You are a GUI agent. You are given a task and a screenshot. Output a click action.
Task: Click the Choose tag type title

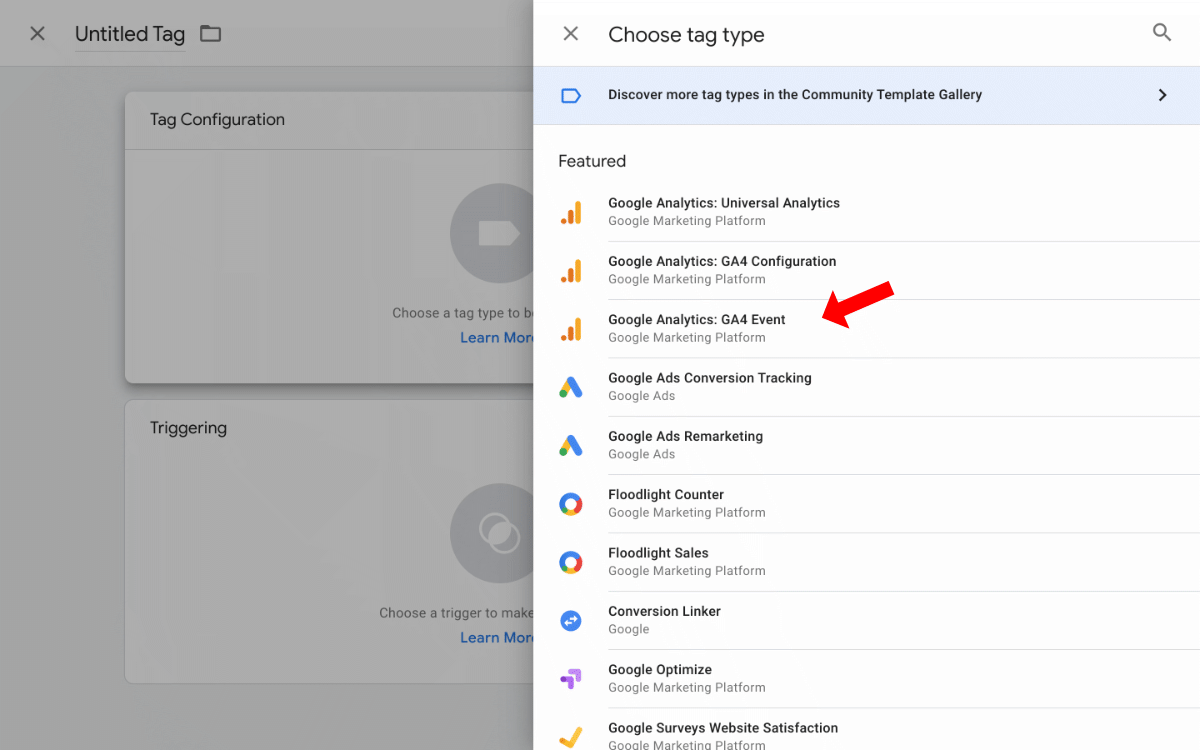686,35
